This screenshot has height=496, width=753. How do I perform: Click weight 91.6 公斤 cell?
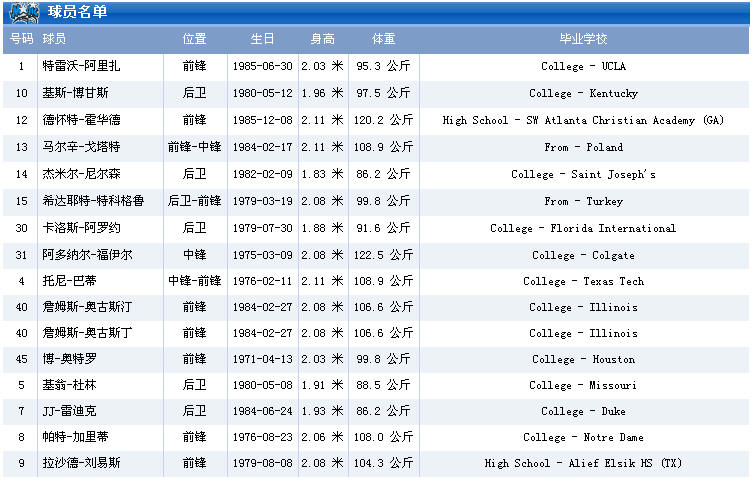(383, 228)
